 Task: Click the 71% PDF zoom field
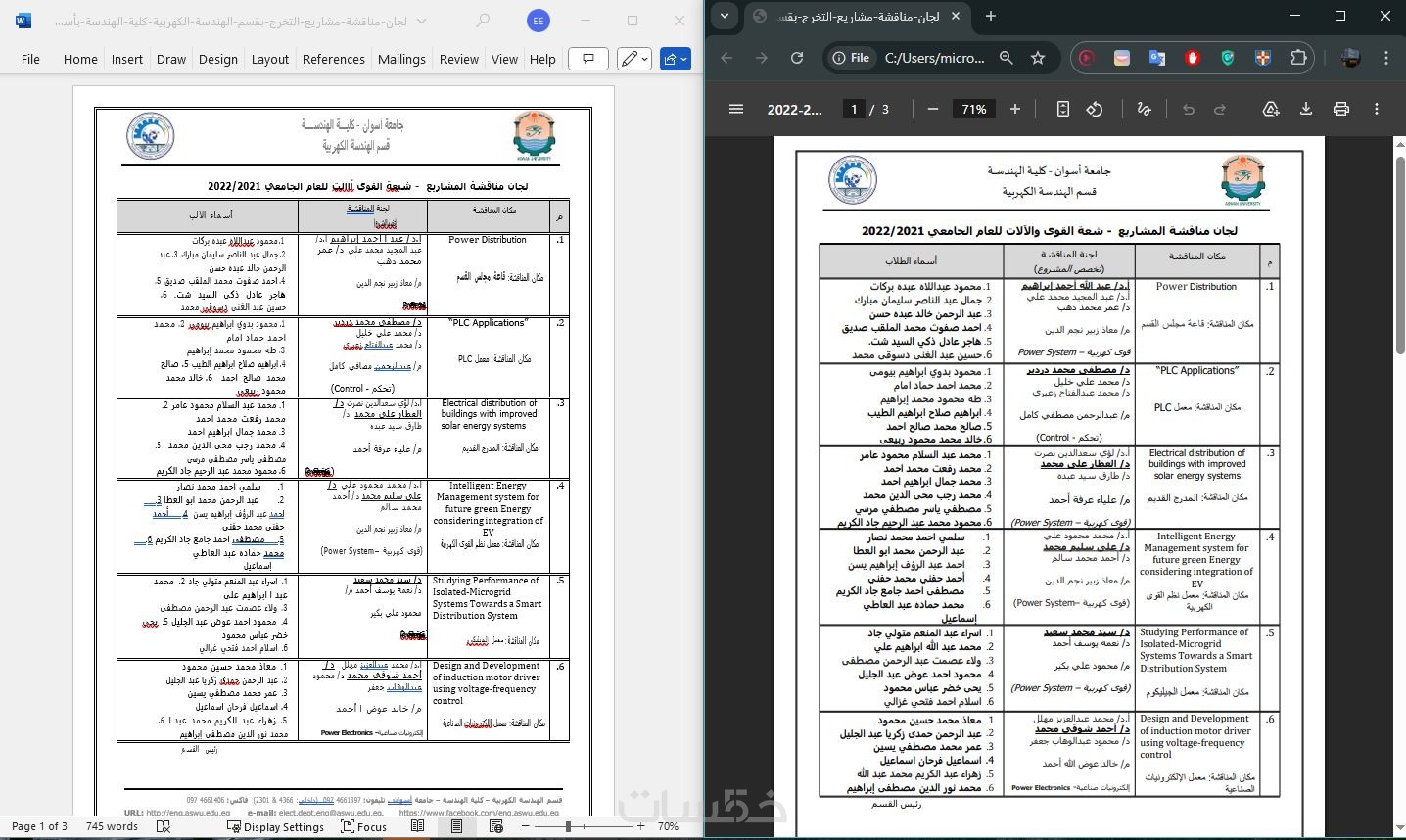pos(974,109)
